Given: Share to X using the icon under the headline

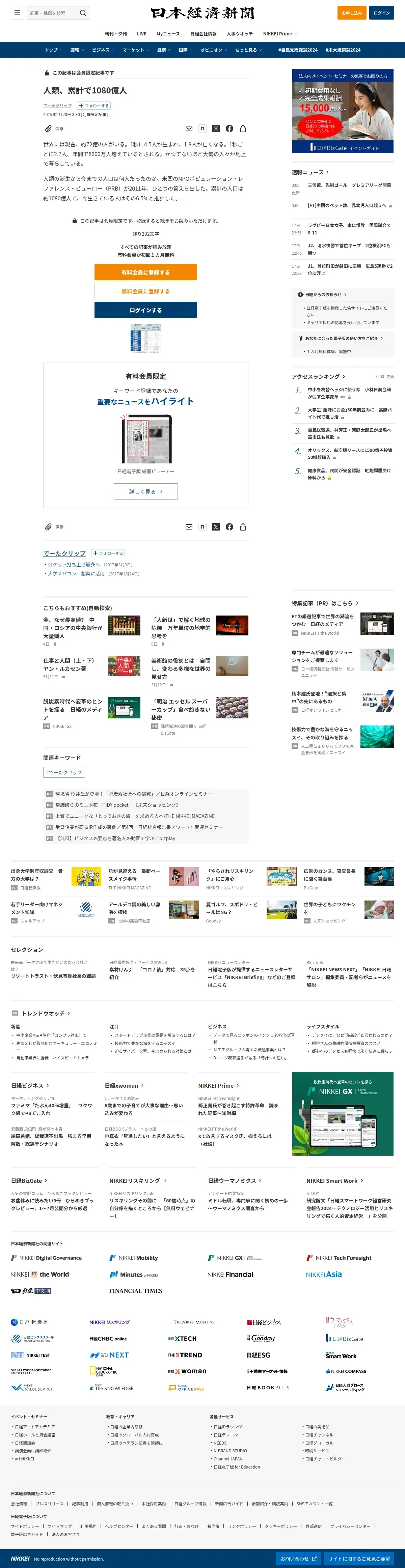Looking at the screenshot, I should (216, 129).
